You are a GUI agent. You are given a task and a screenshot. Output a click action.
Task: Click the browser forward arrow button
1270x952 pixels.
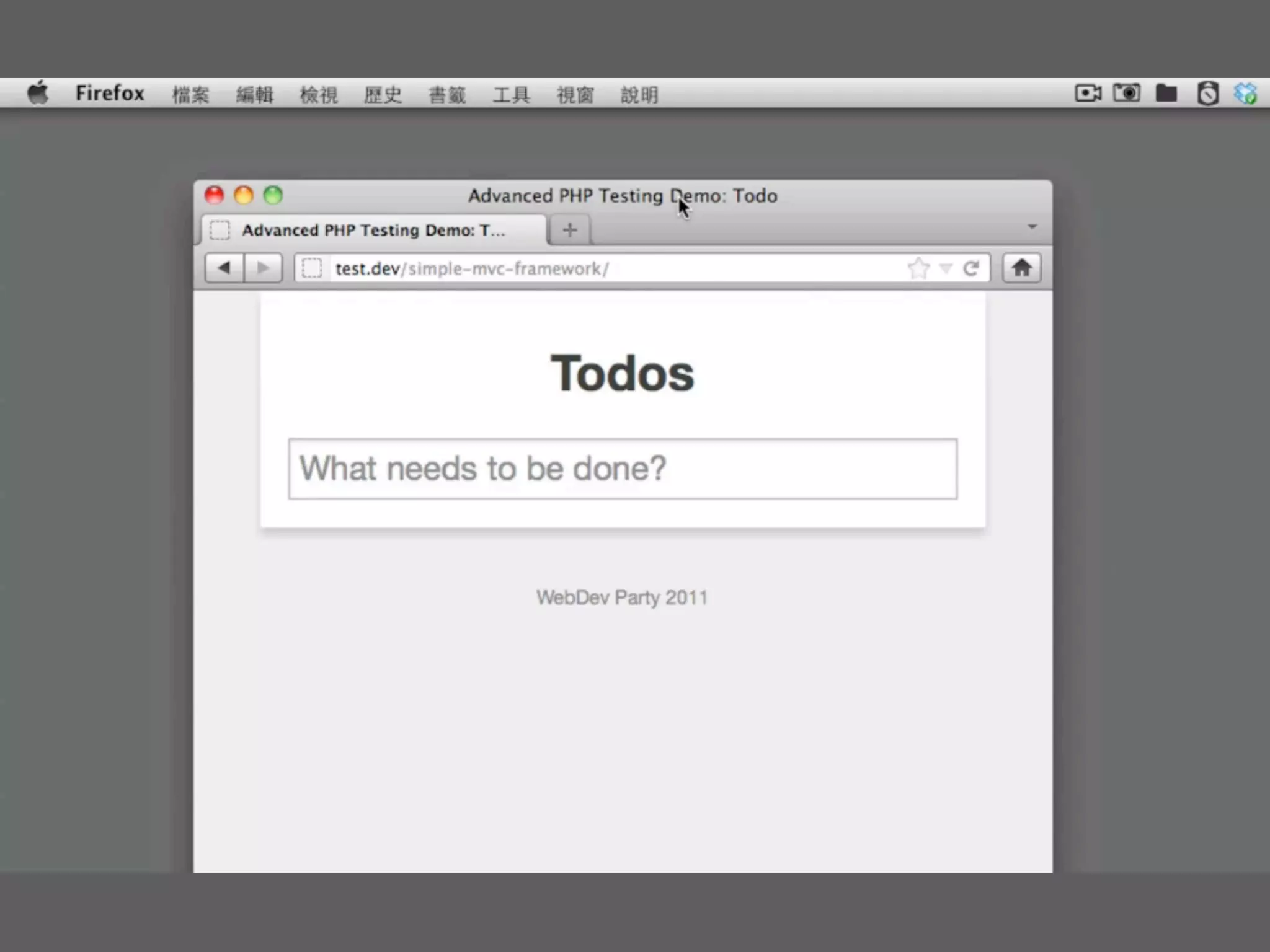264,268
